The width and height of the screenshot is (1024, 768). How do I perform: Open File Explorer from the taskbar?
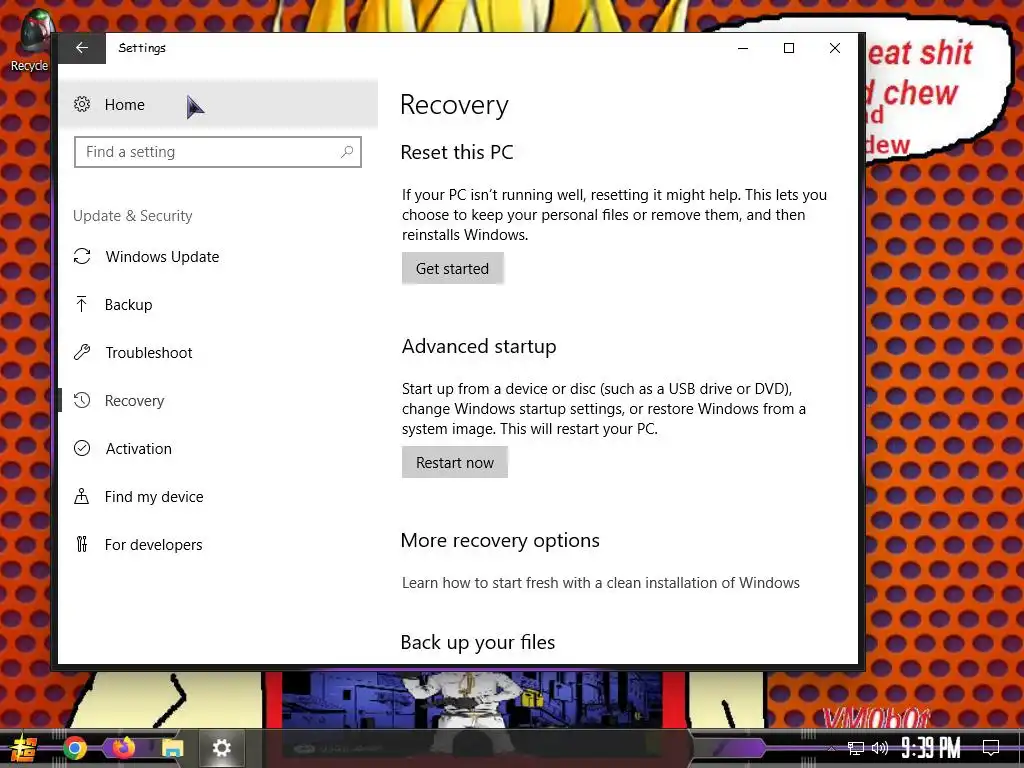pos(172,748)
